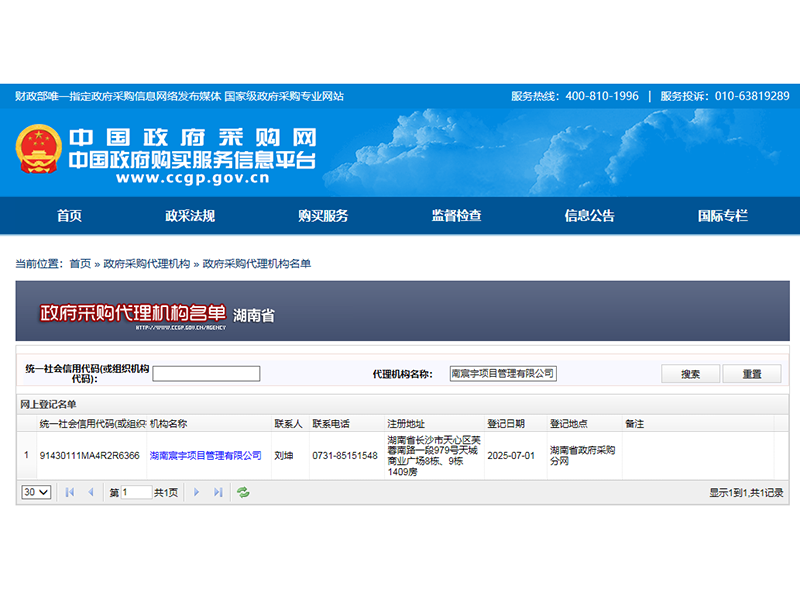Image resolution: width=800 pixels, height=600 pixels.
Task: Click the 代理机构名称 text field
Action: click(502, 374)
